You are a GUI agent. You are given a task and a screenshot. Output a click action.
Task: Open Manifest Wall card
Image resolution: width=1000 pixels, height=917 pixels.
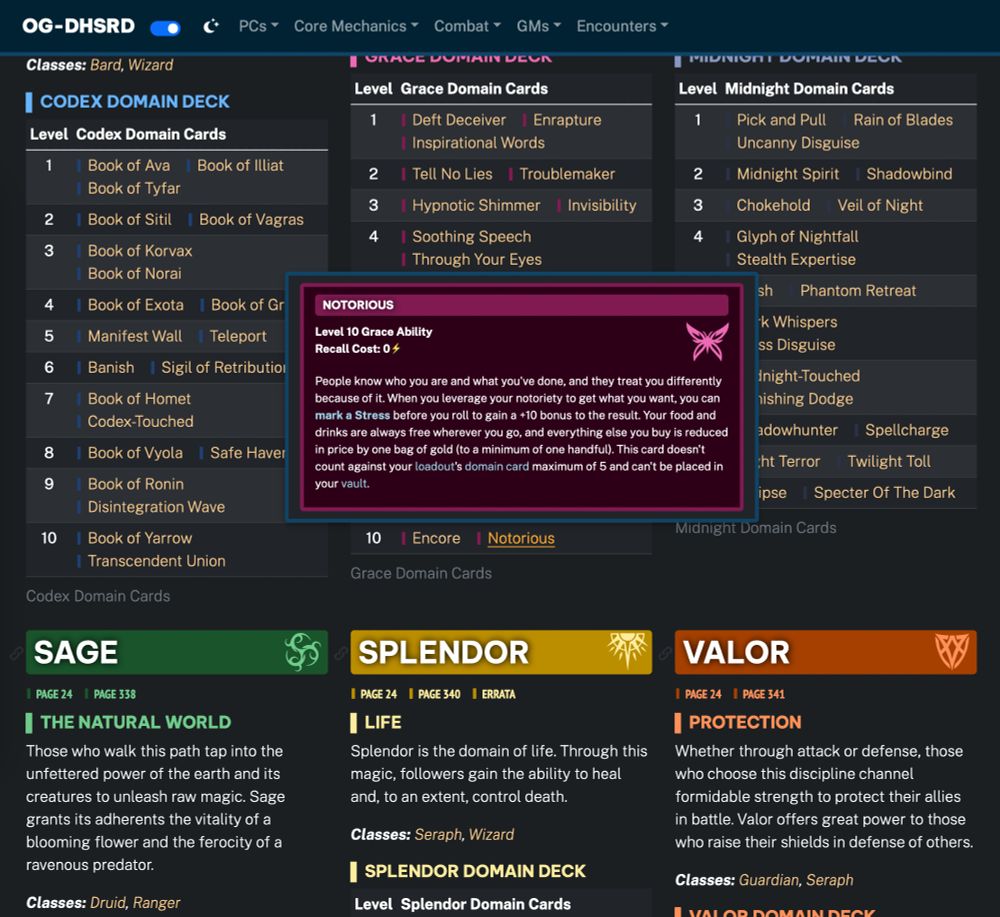135,336
